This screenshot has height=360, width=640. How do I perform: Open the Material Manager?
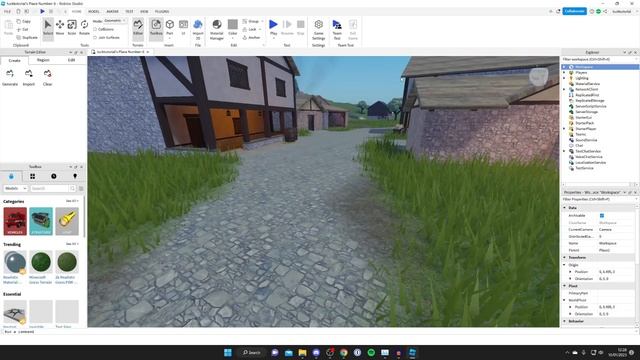[217, 29]
